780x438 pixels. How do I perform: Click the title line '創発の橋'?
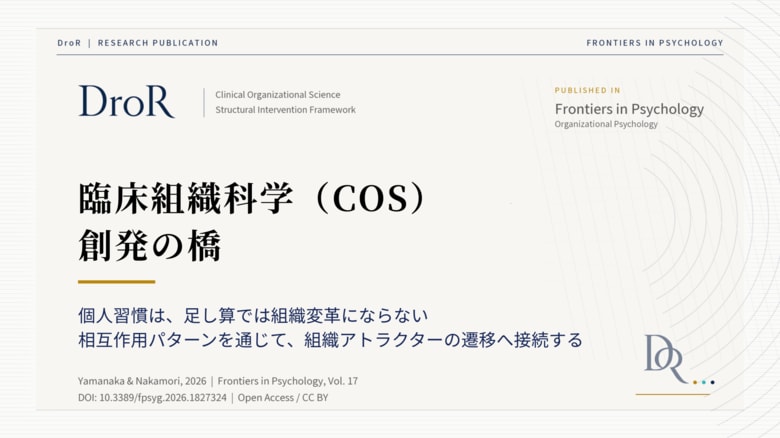click(x=150, y=245)
